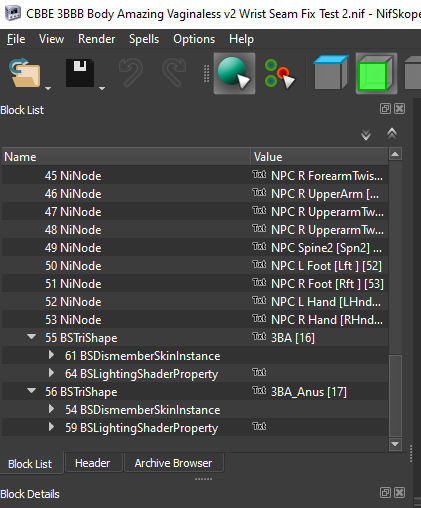Open the Spells menu
This screenshot has height=508, width=421.
(x=144, y=39)
